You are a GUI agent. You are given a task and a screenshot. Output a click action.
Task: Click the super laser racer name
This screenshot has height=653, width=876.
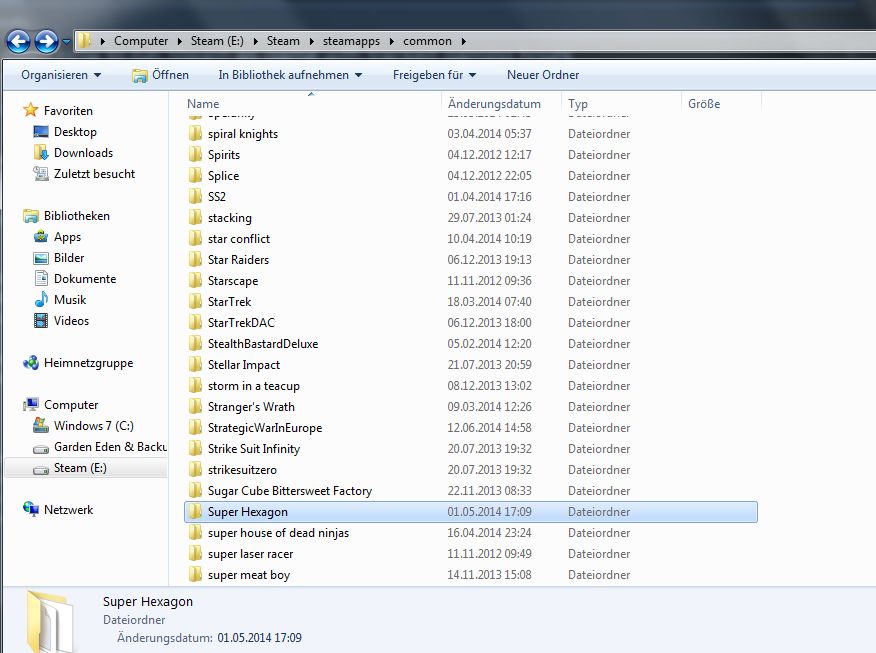tap(250, 554)
